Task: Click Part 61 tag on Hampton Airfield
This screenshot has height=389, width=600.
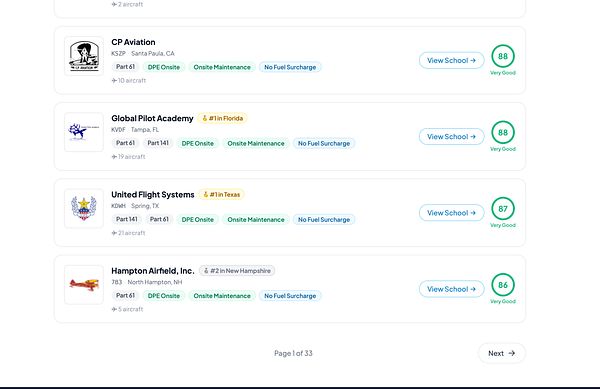Action: (126, 295)
